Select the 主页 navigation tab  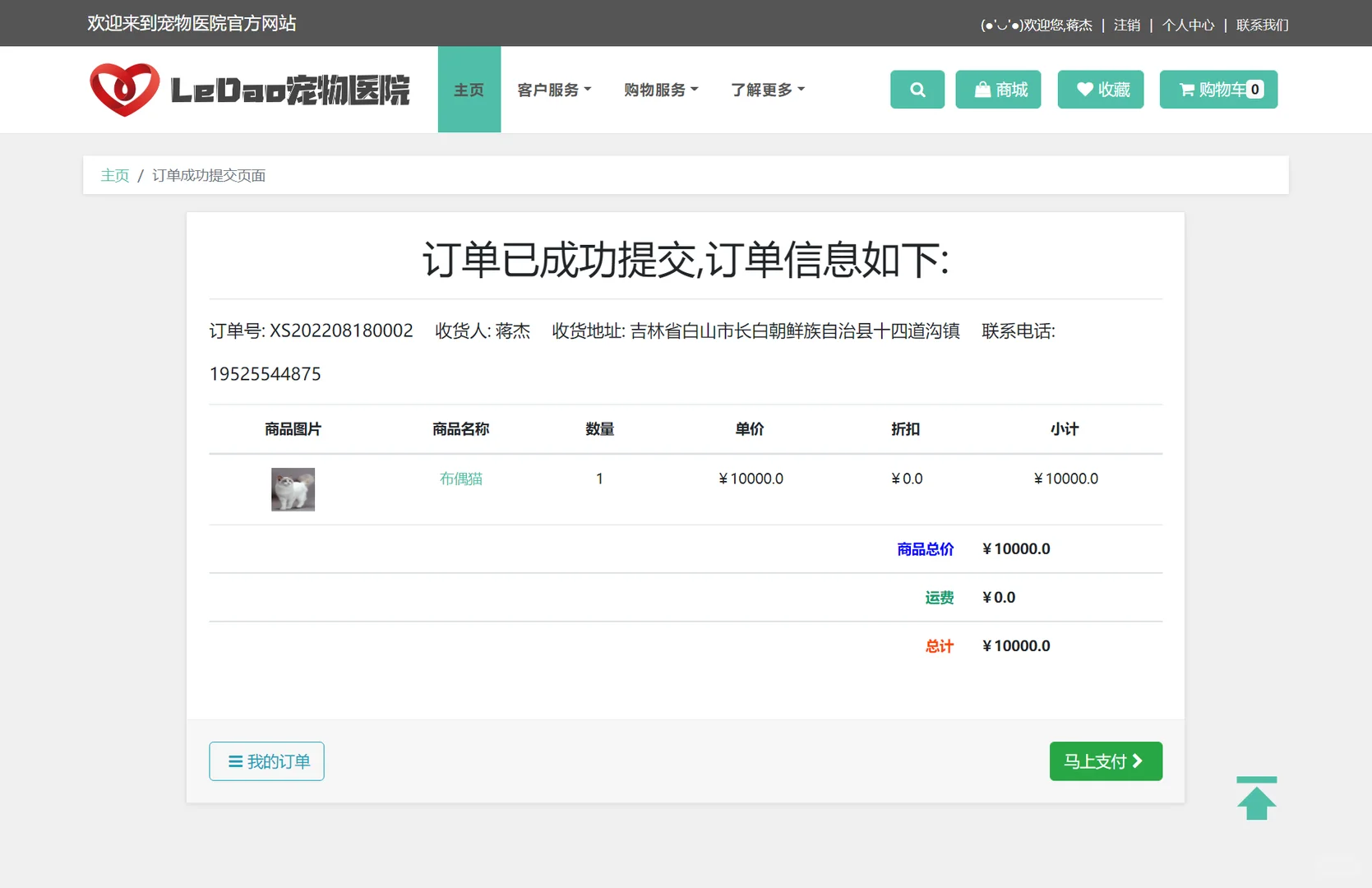click(x=469, y=90)
